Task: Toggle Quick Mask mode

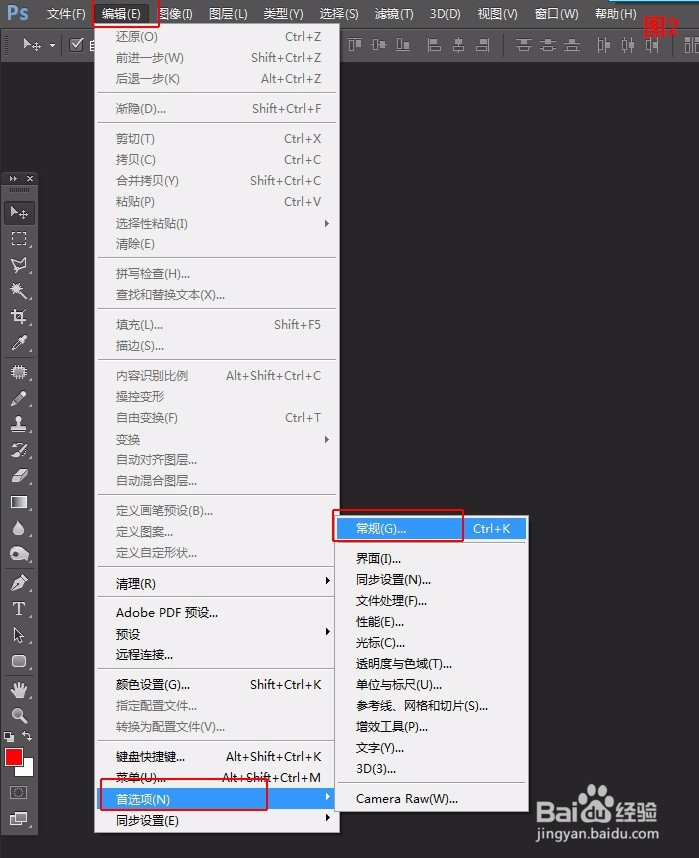Action: coord(19,792)
